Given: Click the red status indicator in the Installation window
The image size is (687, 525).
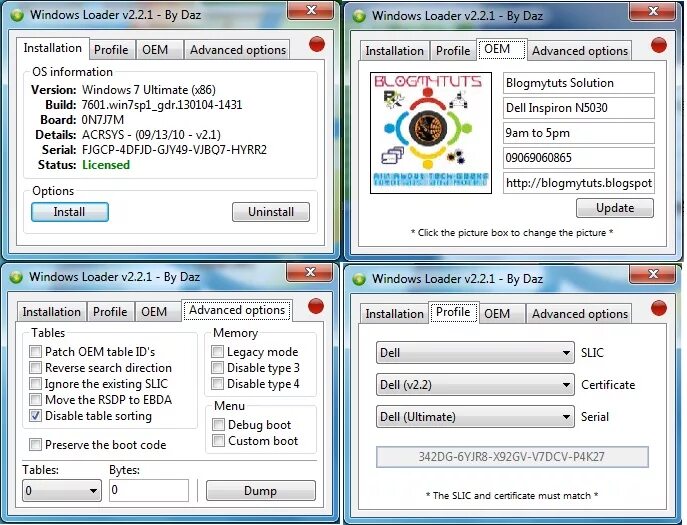Looking at the screenshot, I should point(317,44).
